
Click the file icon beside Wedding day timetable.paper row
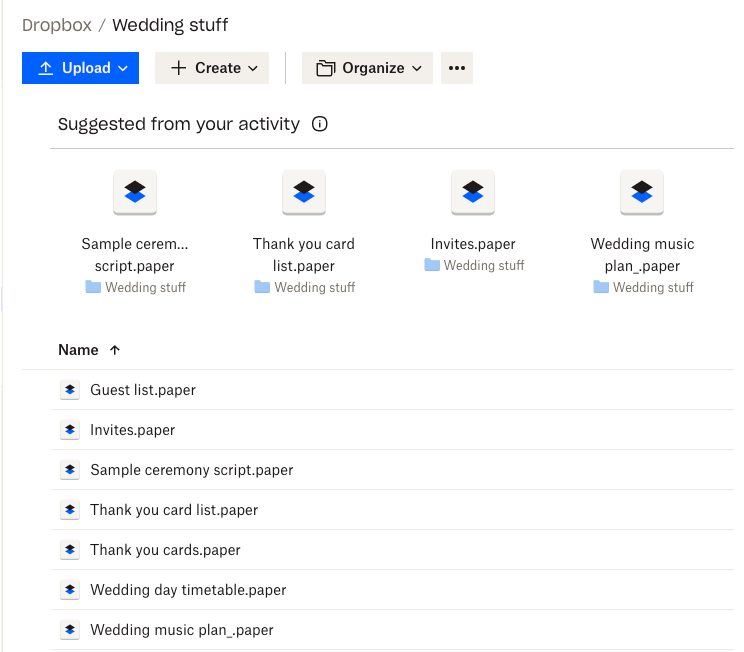(x=70, y=590)
